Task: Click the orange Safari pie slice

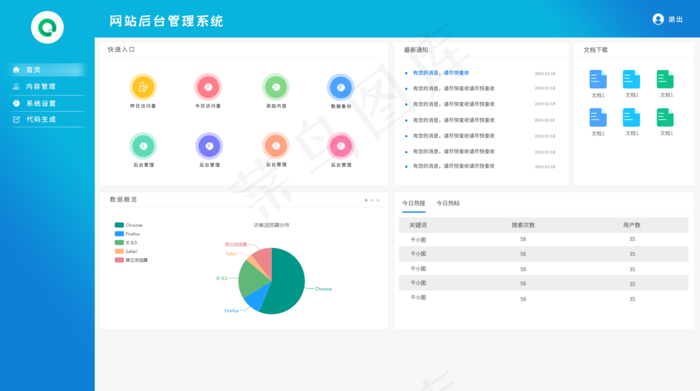Action: pos(256,262)
